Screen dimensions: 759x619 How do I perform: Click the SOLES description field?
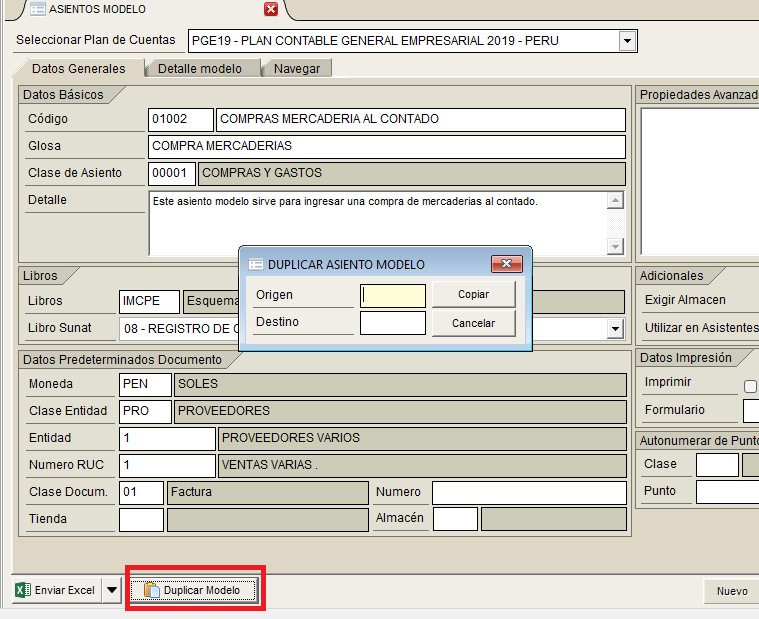400,385
